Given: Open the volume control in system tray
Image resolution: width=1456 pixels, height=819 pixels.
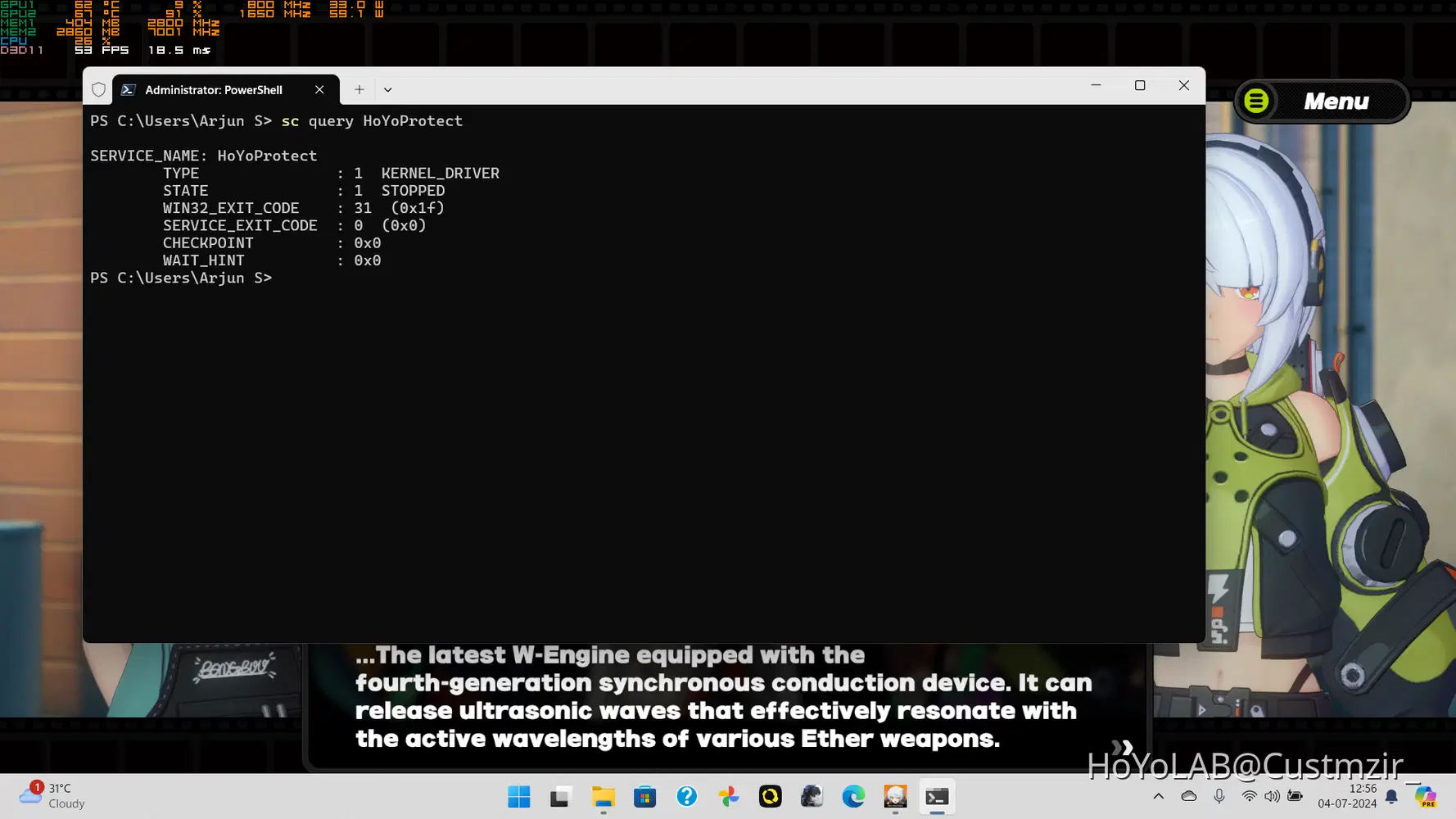Looking at the screenshot, I should (1272, 796).
